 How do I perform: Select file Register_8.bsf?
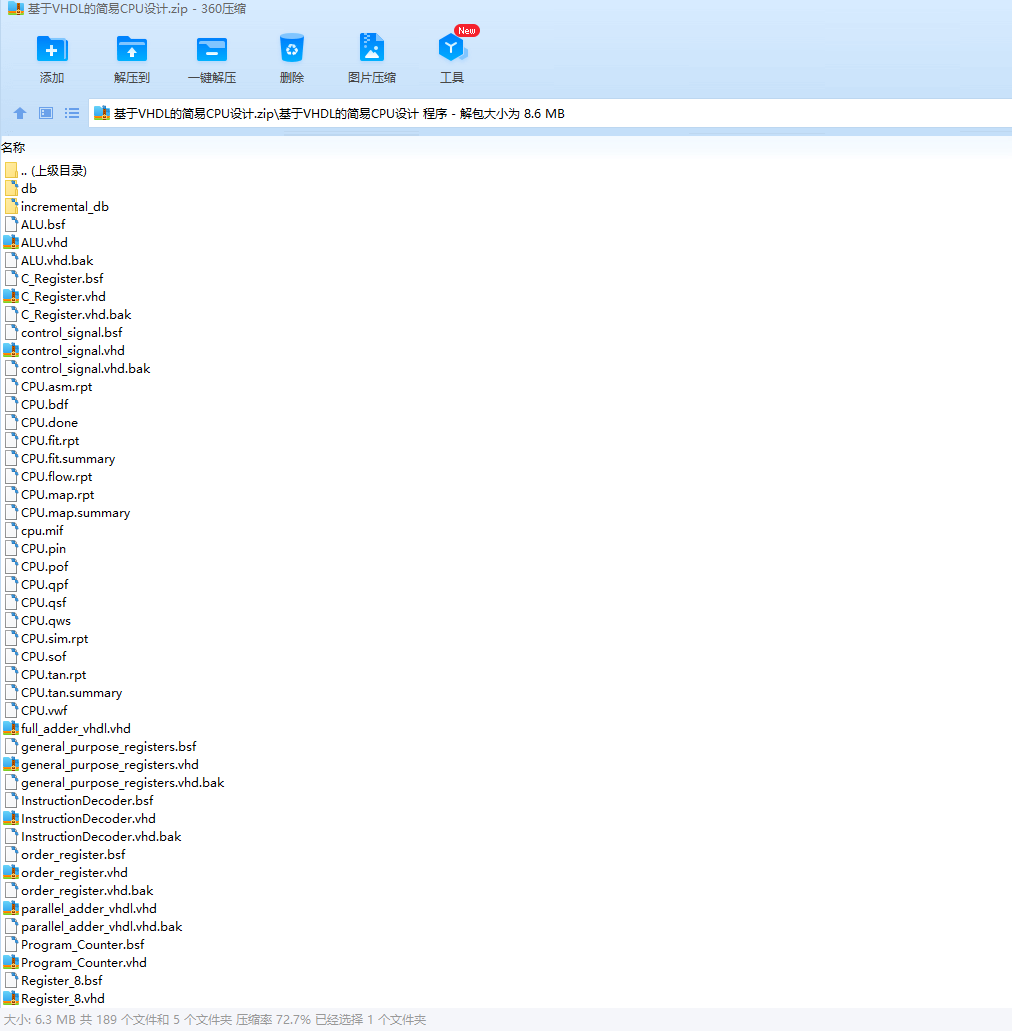tap(62, 981)
